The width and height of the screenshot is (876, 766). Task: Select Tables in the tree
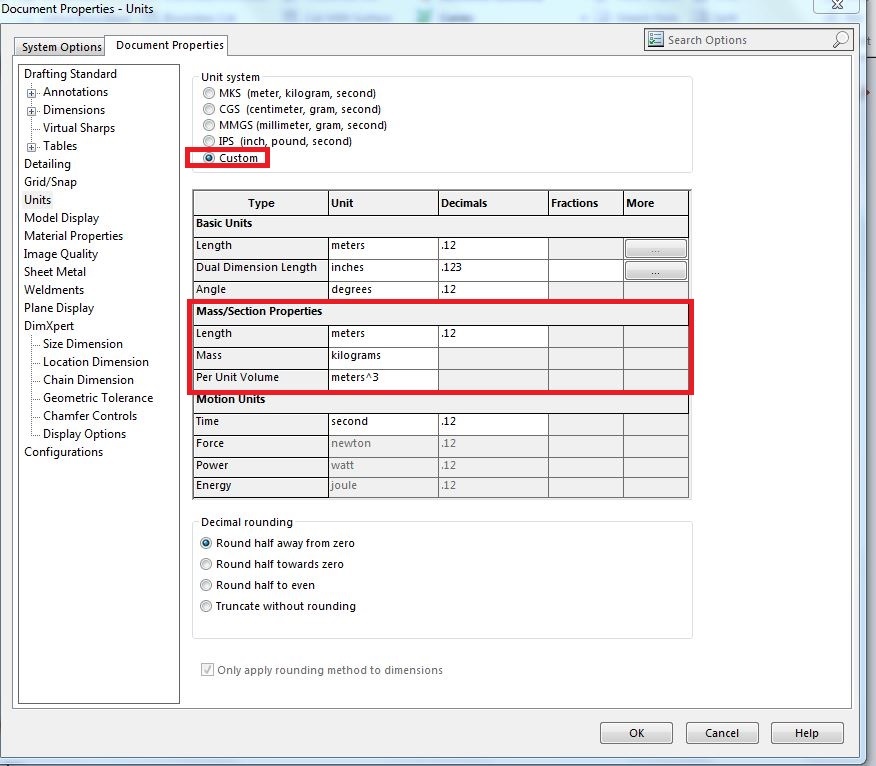(x=60, y=146)
